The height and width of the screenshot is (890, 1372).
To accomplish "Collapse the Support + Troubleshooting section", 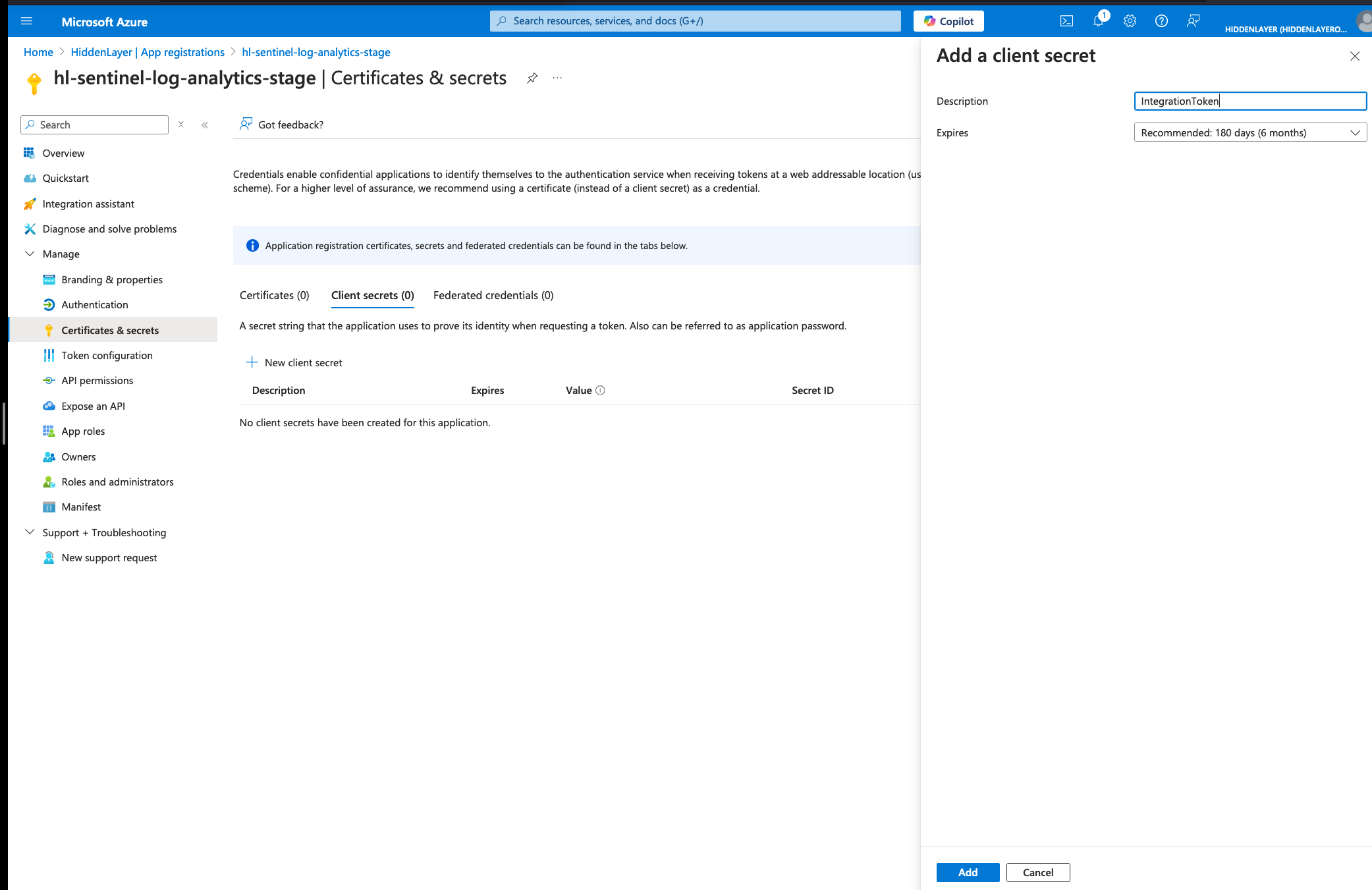I will [30, 532].
